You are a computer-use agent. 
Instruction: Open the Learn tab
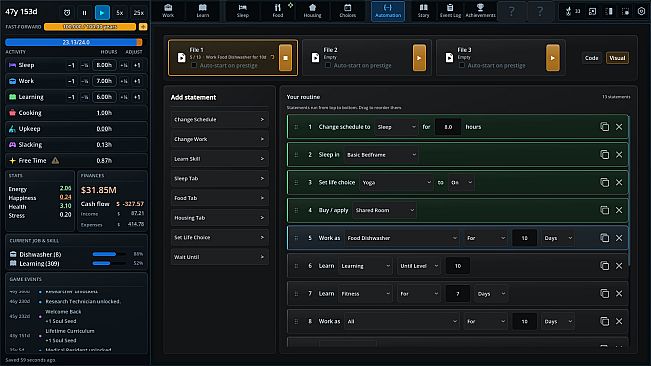(x=203, y=11)
